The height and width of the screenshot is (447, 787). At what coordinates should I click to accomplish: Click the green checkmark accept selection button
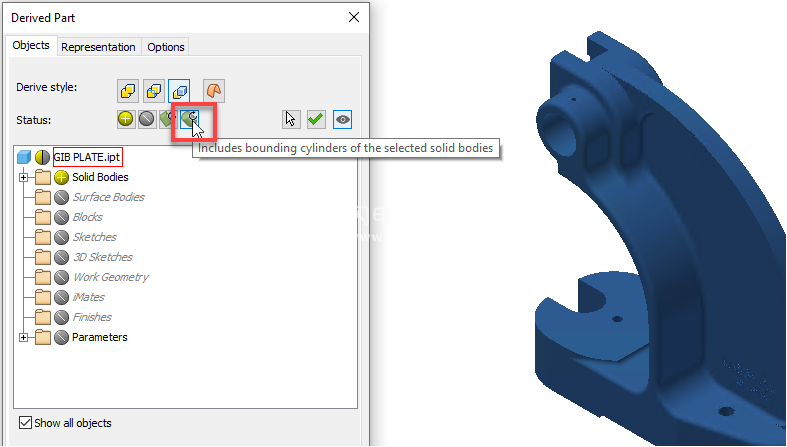(x=316, y=119)
